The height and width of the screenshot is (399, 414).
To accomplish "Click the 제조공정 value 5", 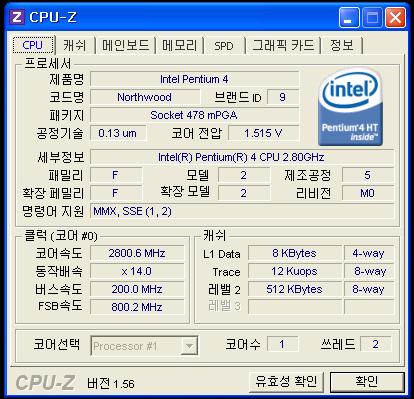I will pos(368,175).
